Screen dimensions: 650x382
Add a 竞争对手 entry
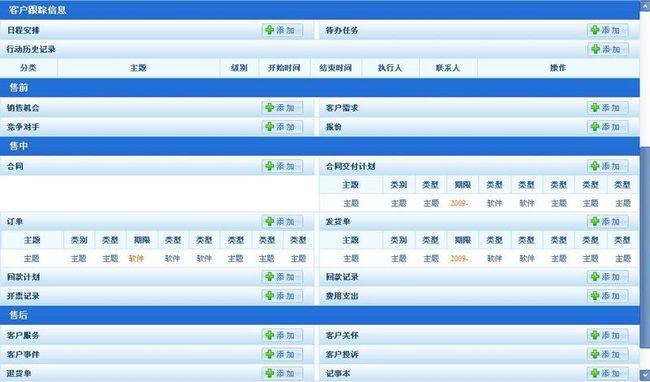[x=282, y=127]
